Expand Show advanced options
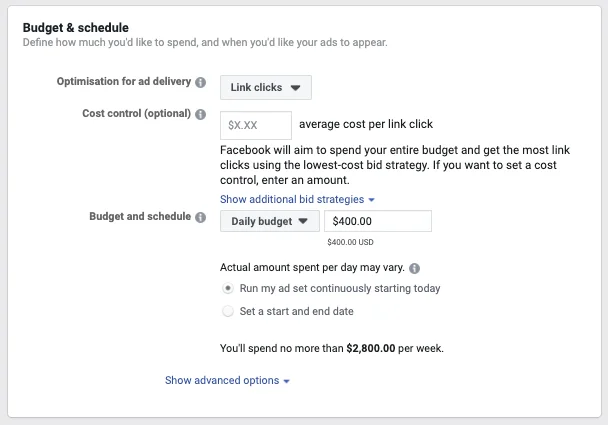Viewport: 608px width, 425px height. point(222,380)
